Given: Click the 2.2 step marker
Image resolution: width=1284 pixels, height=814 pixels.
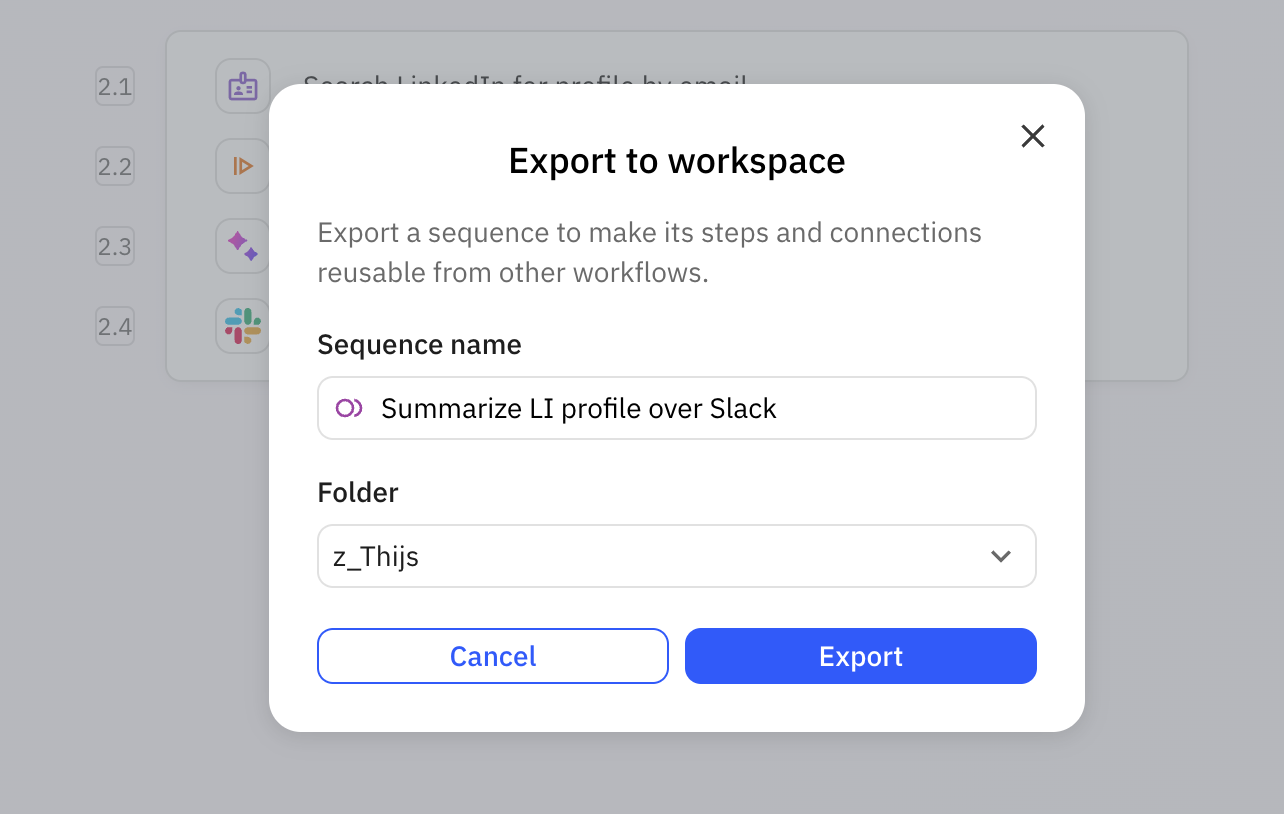Looking at the screenshot, I should click(x=114, y=166).
